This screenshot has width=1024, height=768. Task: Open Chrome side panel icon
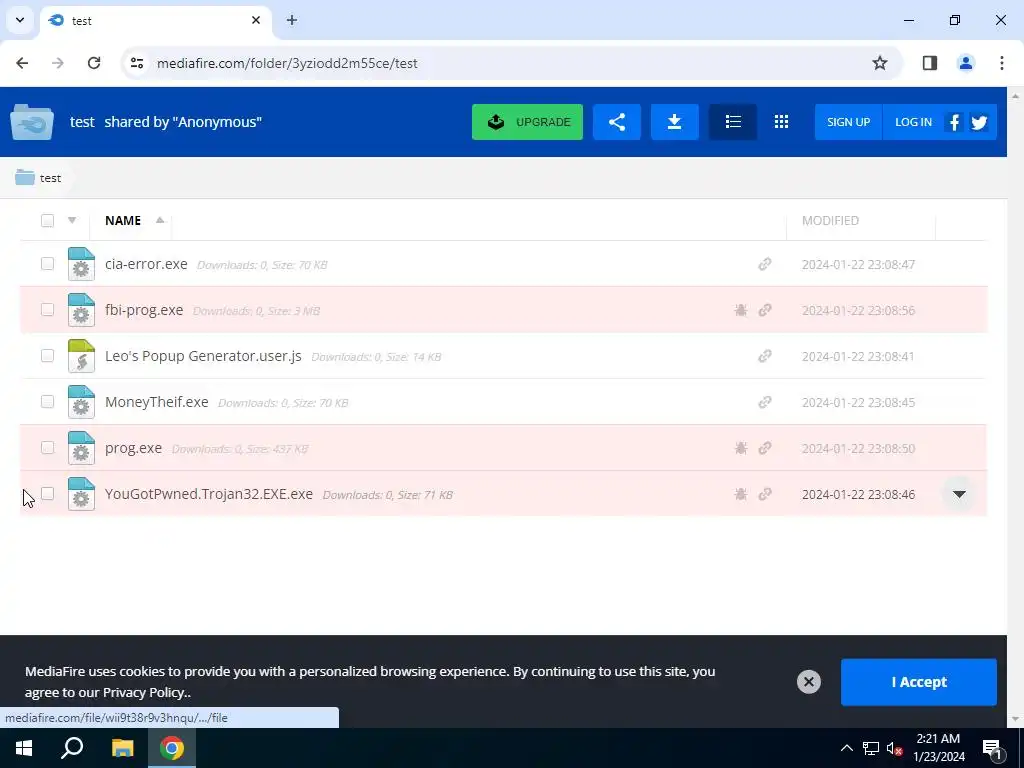pos(929,63)
